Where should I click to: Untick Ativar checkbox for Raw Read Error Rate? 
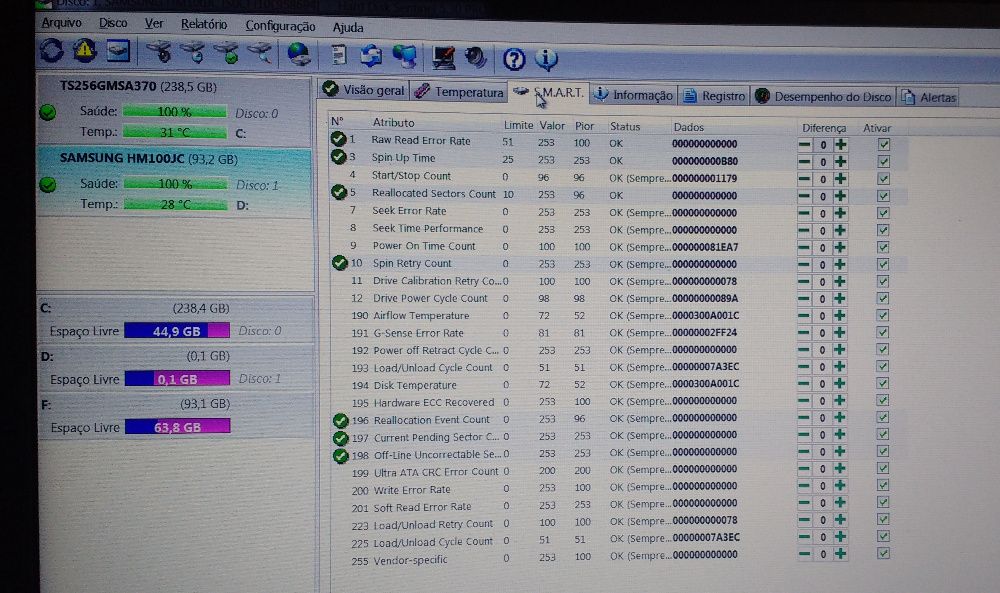click(883, 145)
